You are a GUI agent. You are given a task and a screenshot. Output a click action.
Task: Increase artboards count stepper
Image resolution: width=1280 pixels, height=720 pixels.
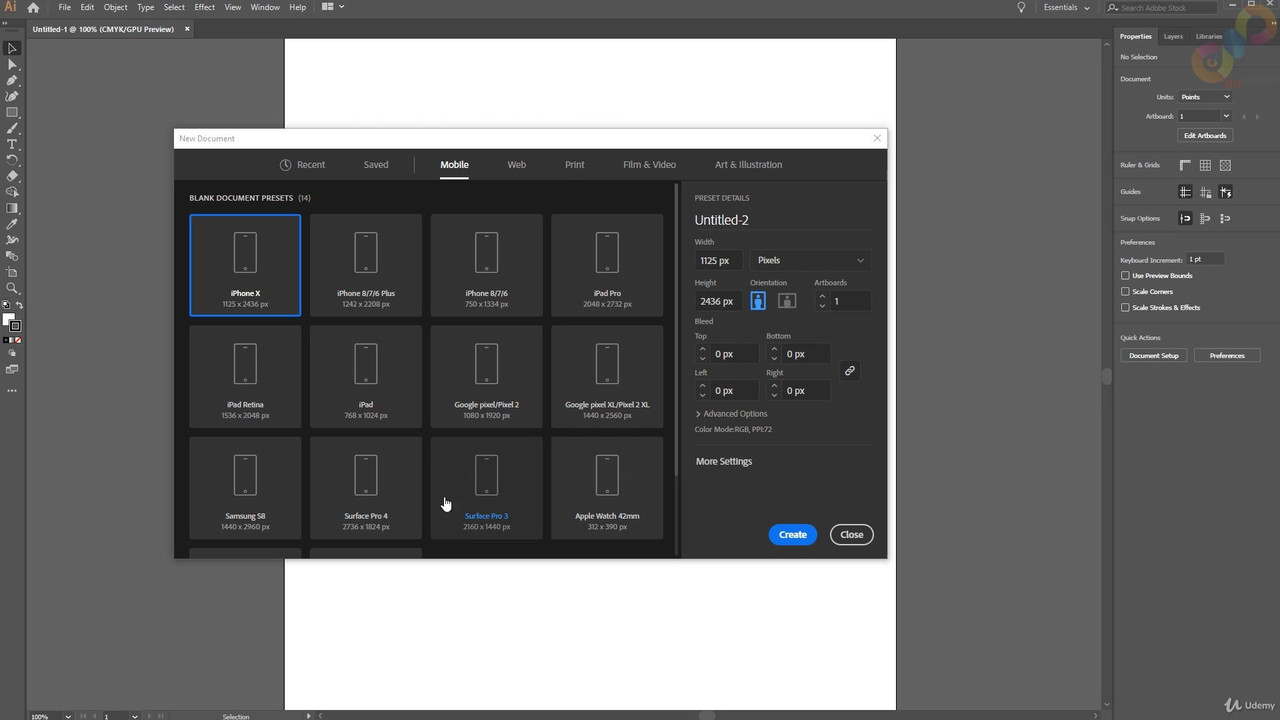coord(822,296)
